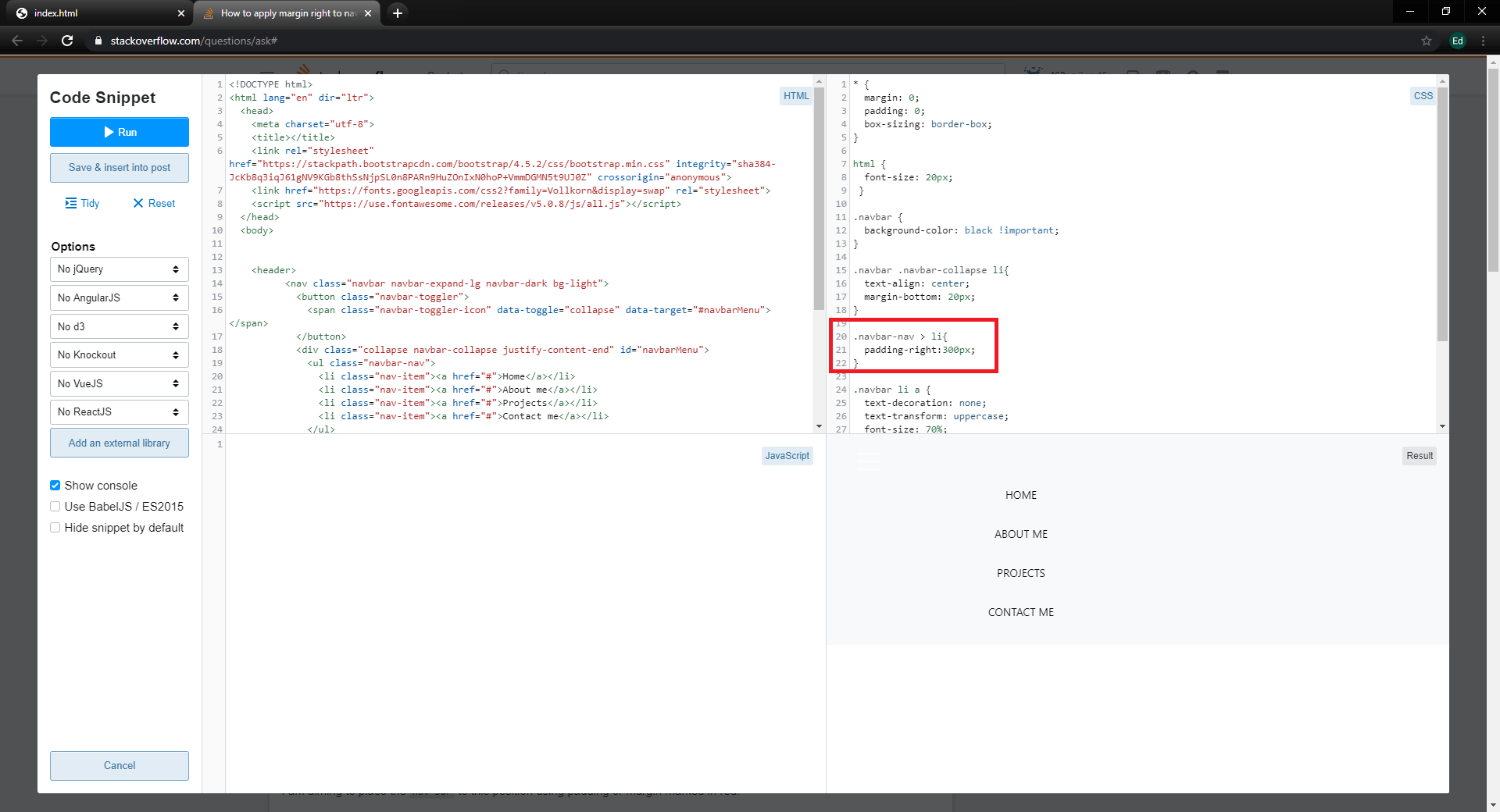The height and width of the screenshot is (812, 1500).
Task: Open the jQuery version dropdown
Action: (x=119, y=269)
